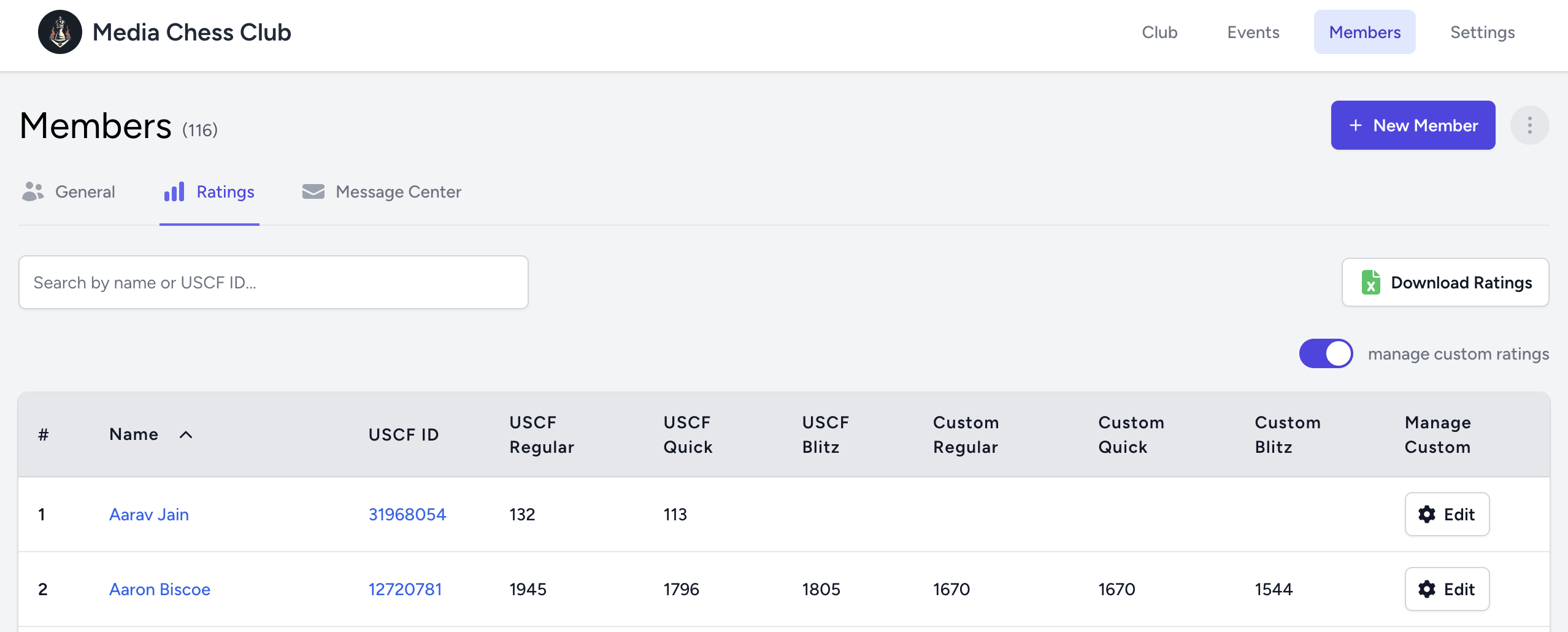The width and height of the screenshot is (1568, 632).
Task: Focus the search by name or USCF ID field
Action: tap(274, 282)
